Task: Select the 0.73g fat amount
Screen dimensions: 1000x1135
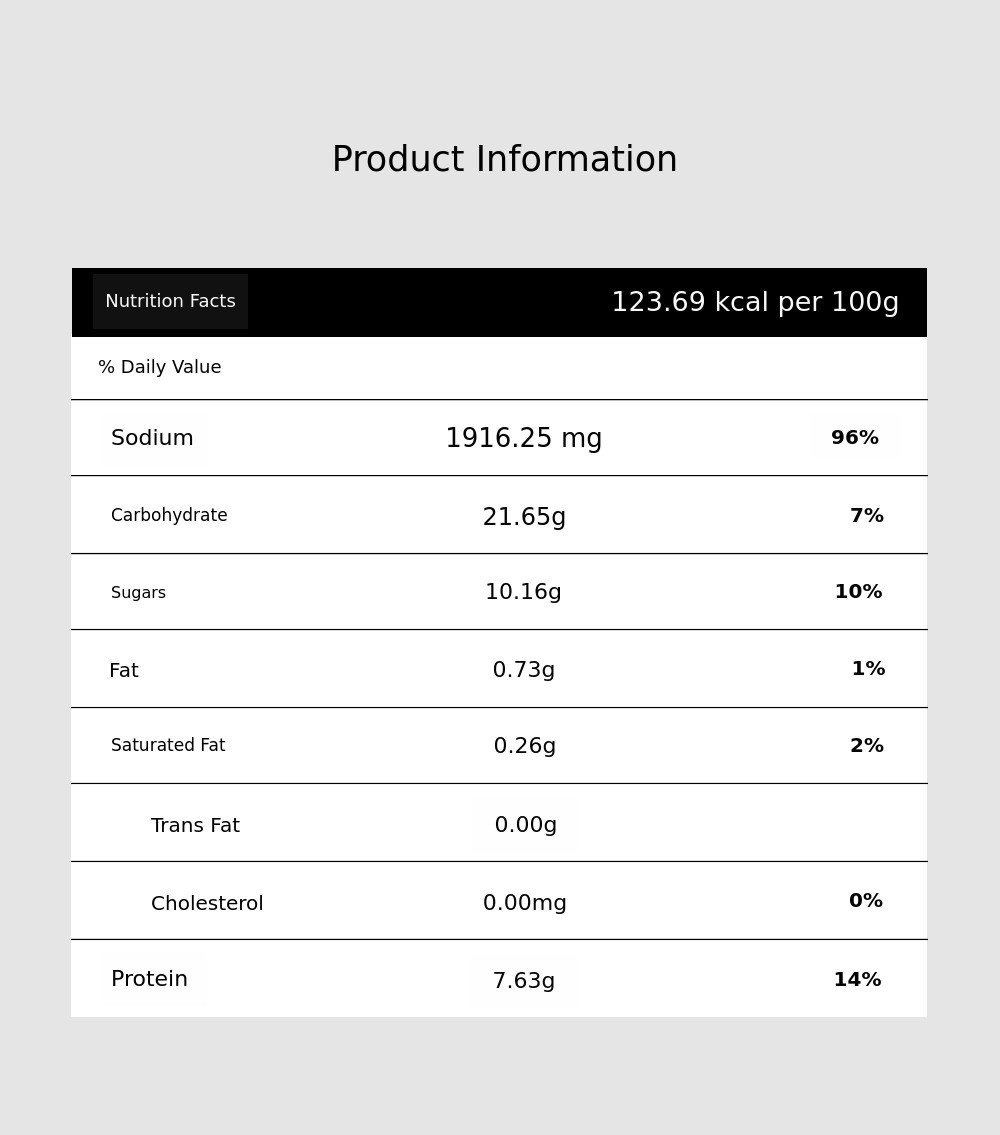Action: pos(523,670)
